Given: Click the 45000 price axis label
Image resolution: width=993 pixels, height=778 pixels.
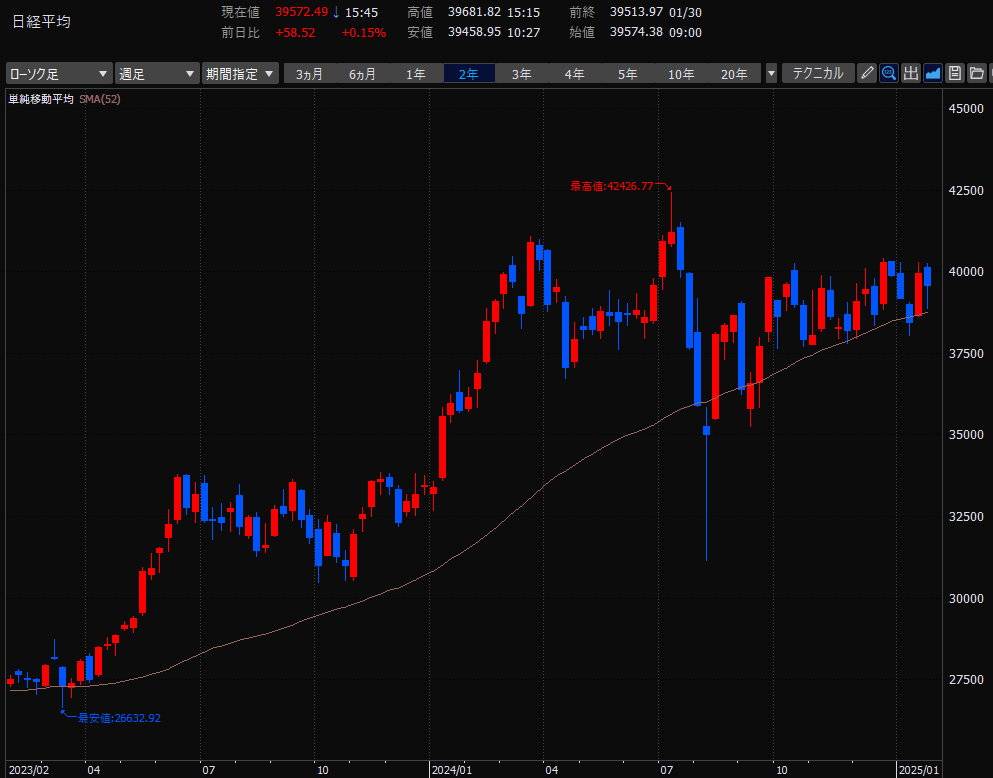Looking at the screenshot, I should (x=966, y=109).
